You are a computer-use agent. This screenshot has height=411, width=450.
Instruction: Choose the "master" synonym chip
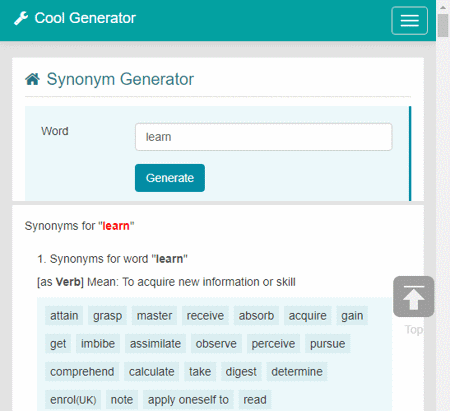(154, 316)
